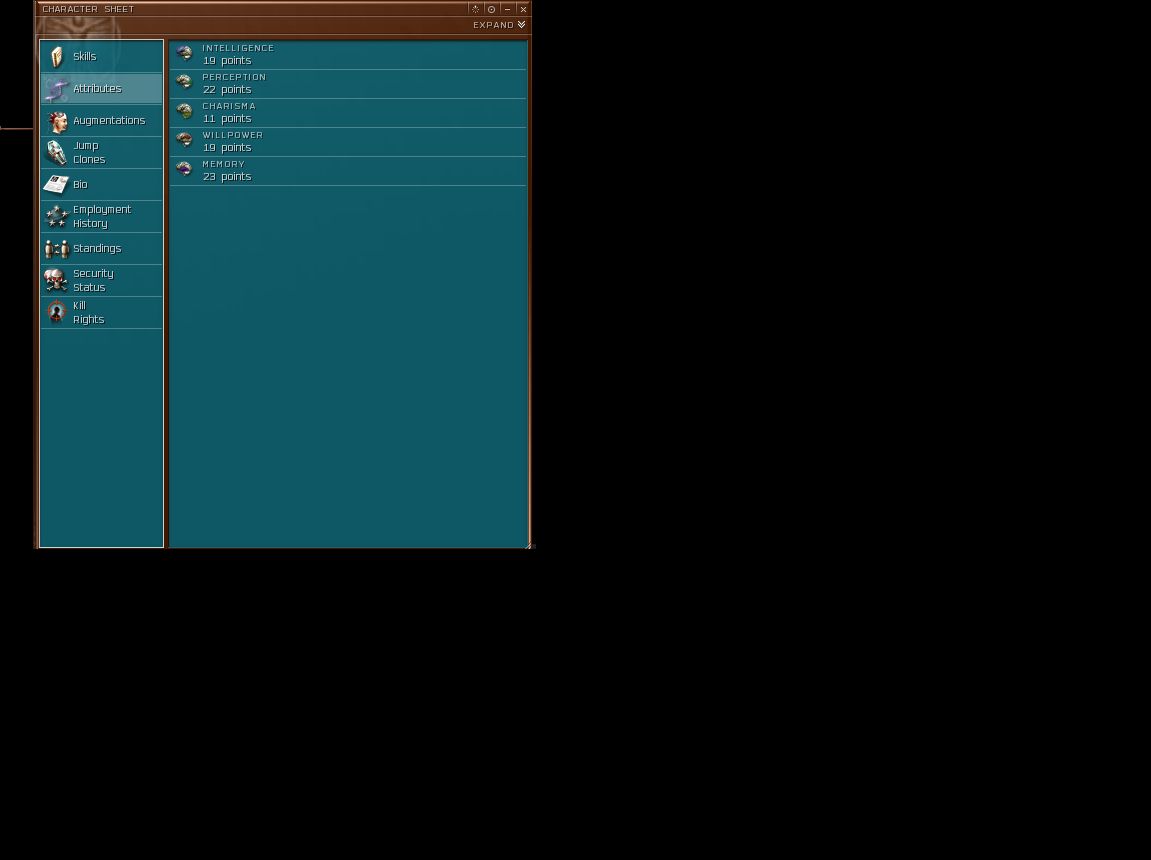
Task: Click the Attributes DNA icon
Action: coord(57,89)
